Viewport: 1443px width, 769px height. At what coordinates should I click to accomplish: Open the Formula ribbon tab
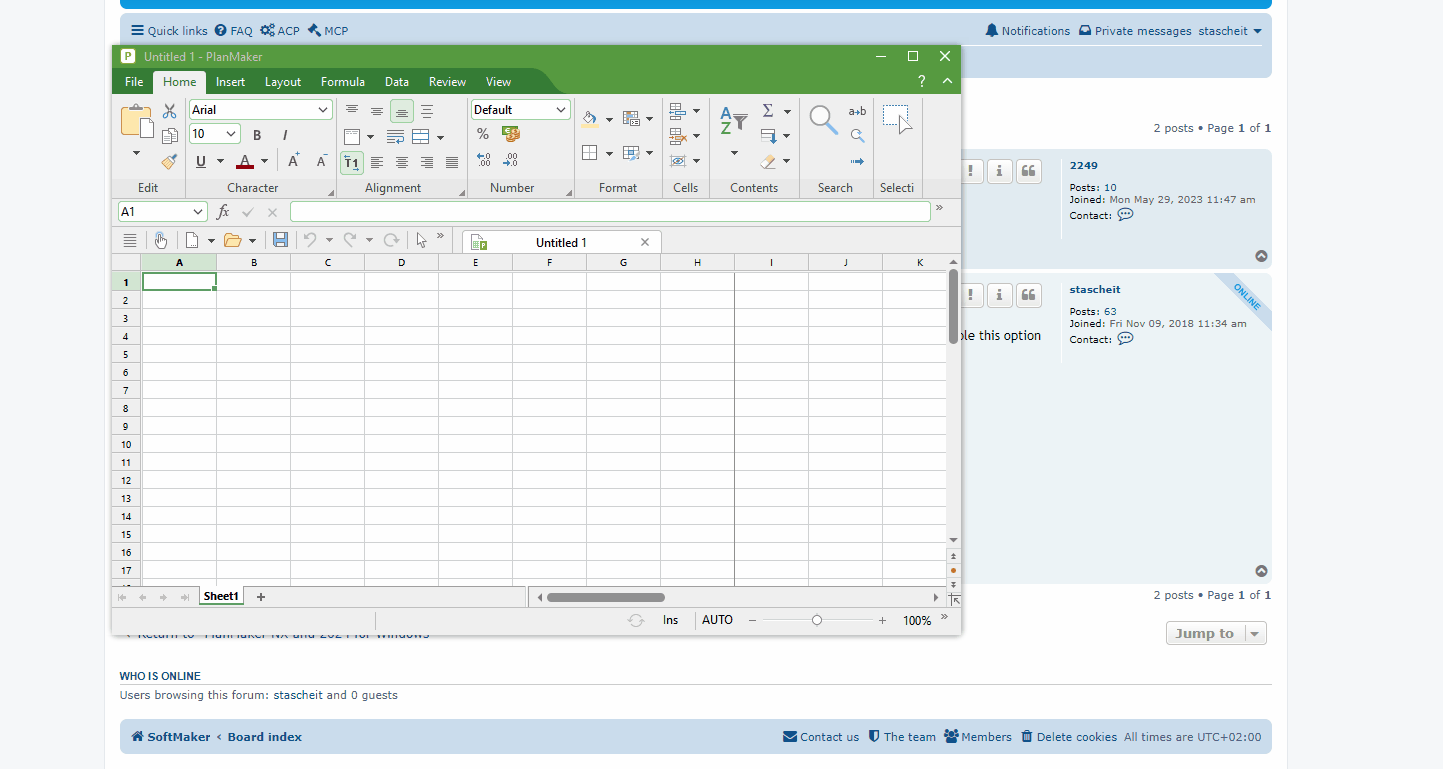click(342, 82)
